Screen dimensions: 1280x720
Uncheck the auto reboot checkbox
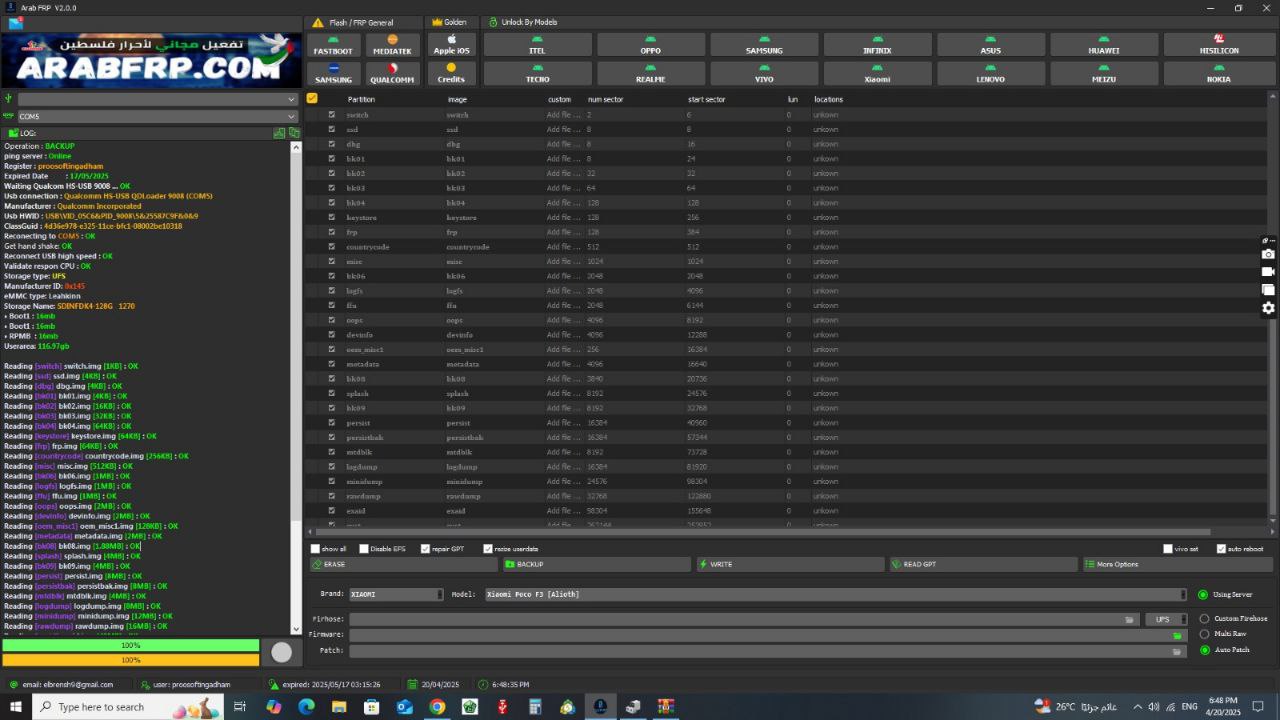[x=1221, y=549]
